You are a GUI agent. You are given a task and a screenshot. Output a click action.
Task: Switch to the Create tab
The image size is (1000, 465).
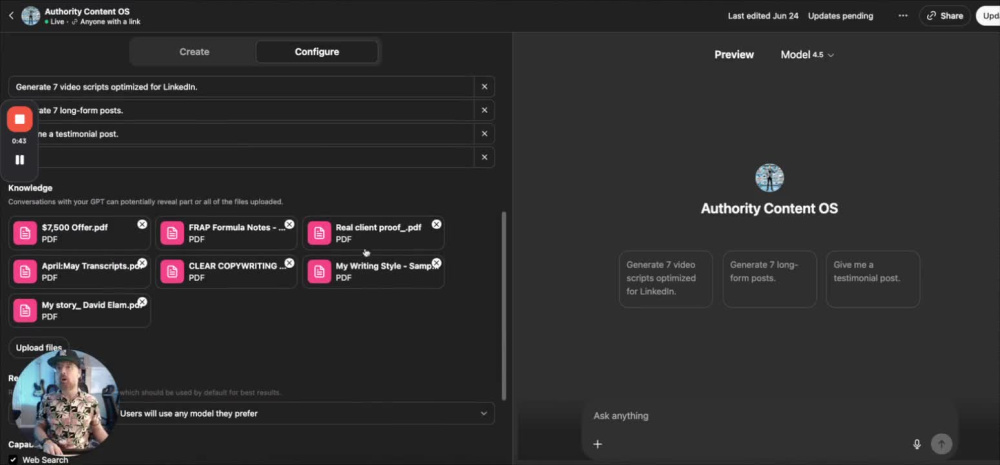click(194, 52)
